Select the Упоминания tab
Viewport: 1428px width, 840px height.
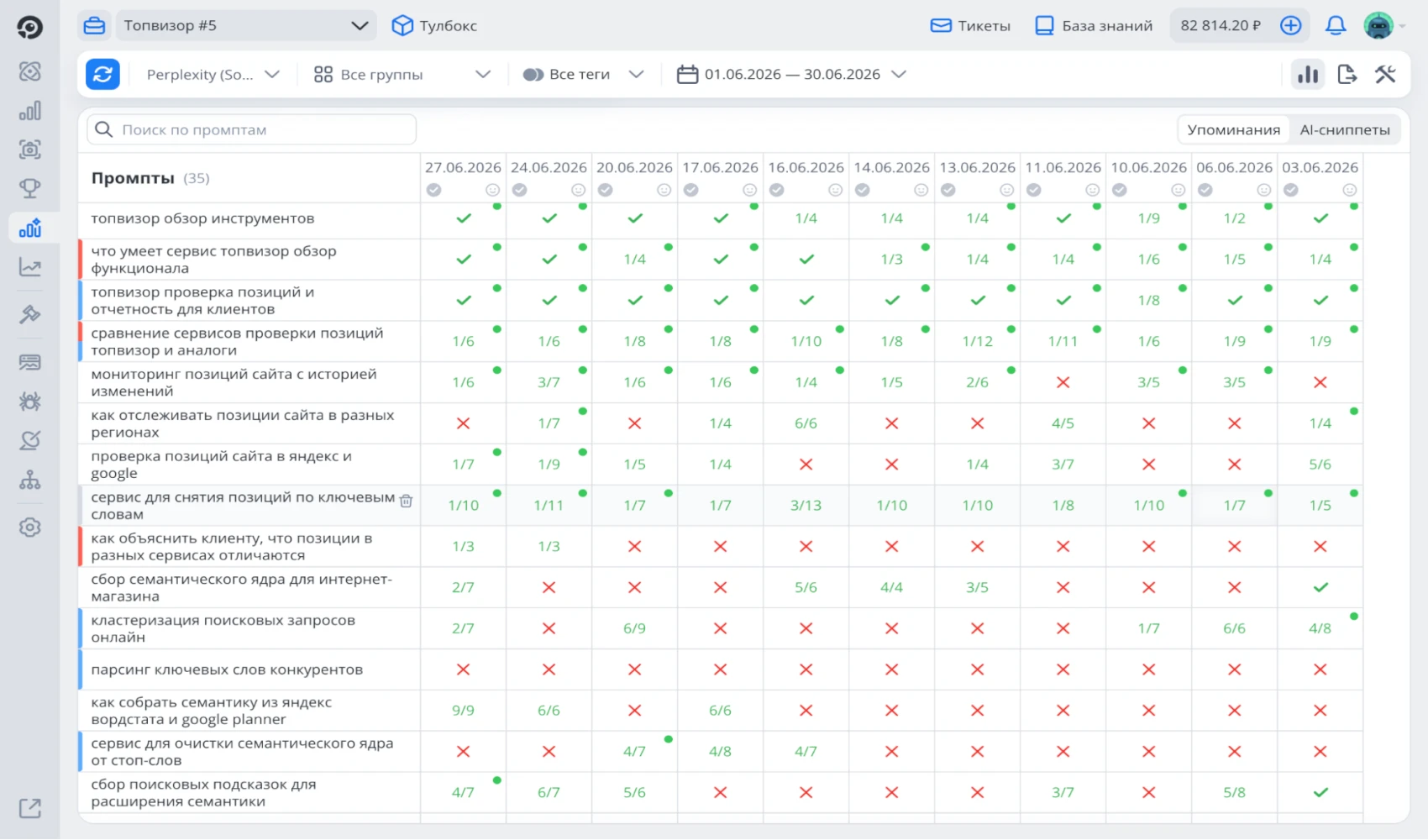click(x=1234, y=129)
